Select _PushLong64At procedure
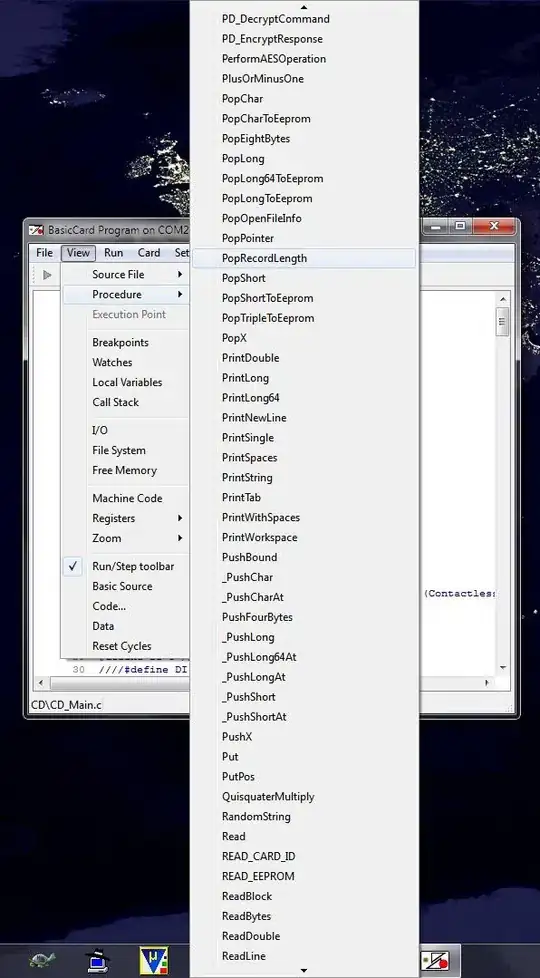 304,657
